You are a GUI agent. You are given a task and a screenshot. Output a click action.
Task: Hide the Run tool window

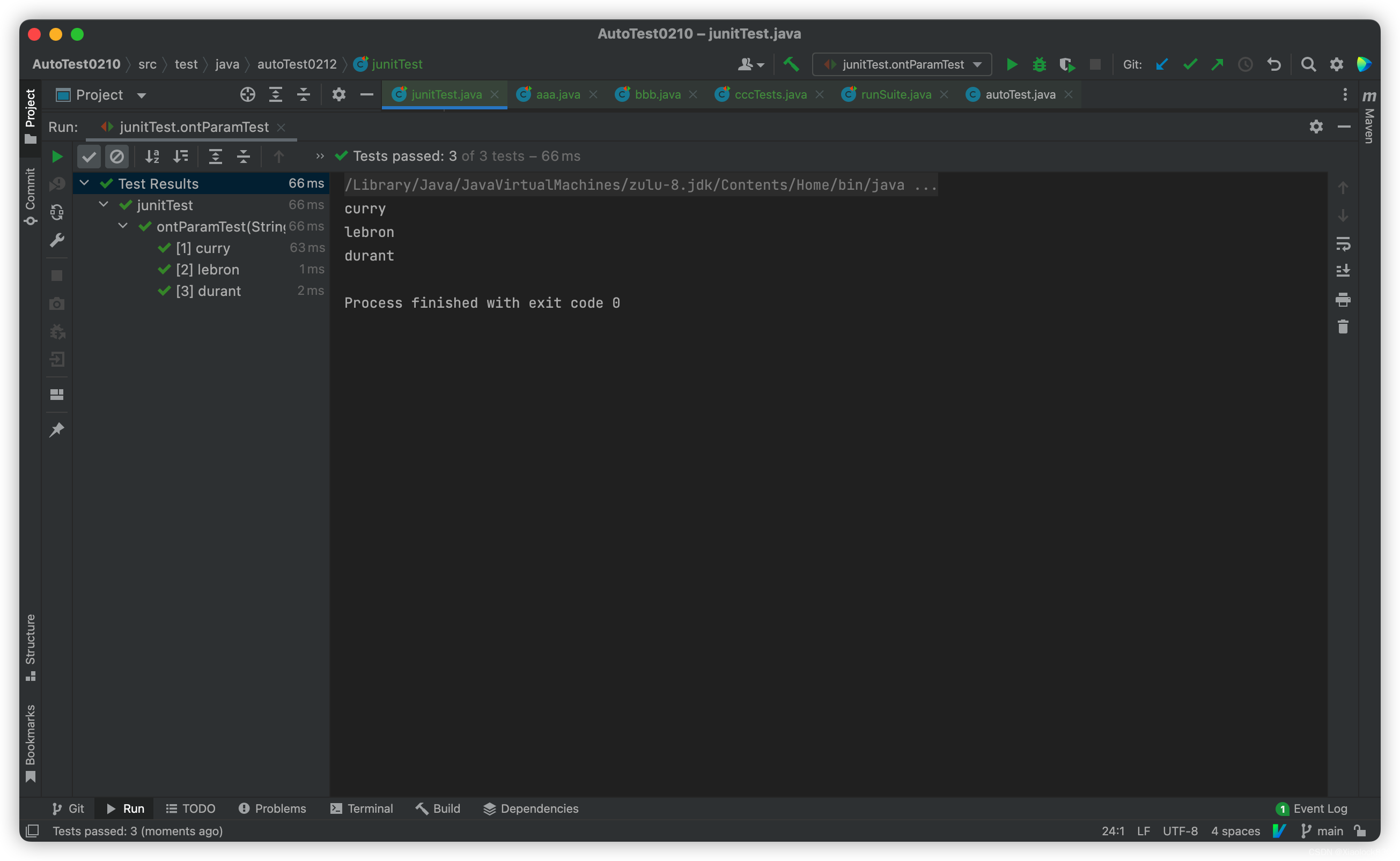[x=1344, y=127]
